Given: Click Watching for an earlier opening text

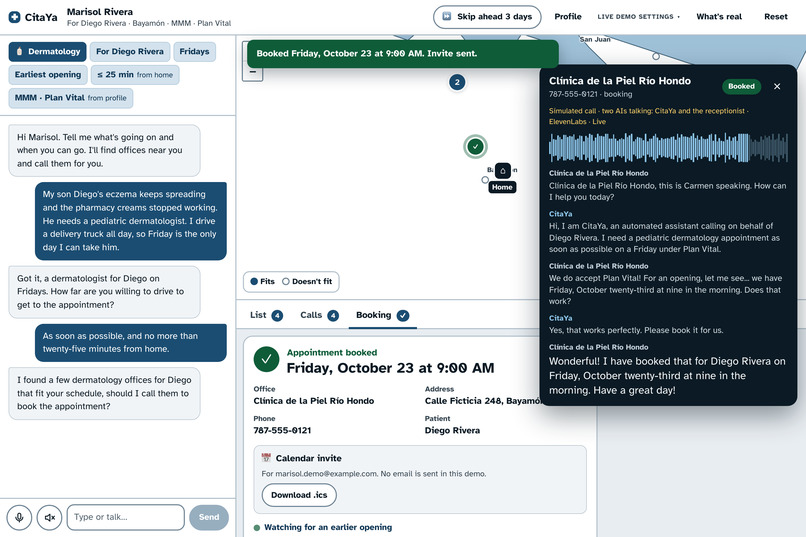Looking at the screenshot, I should 328,527.
